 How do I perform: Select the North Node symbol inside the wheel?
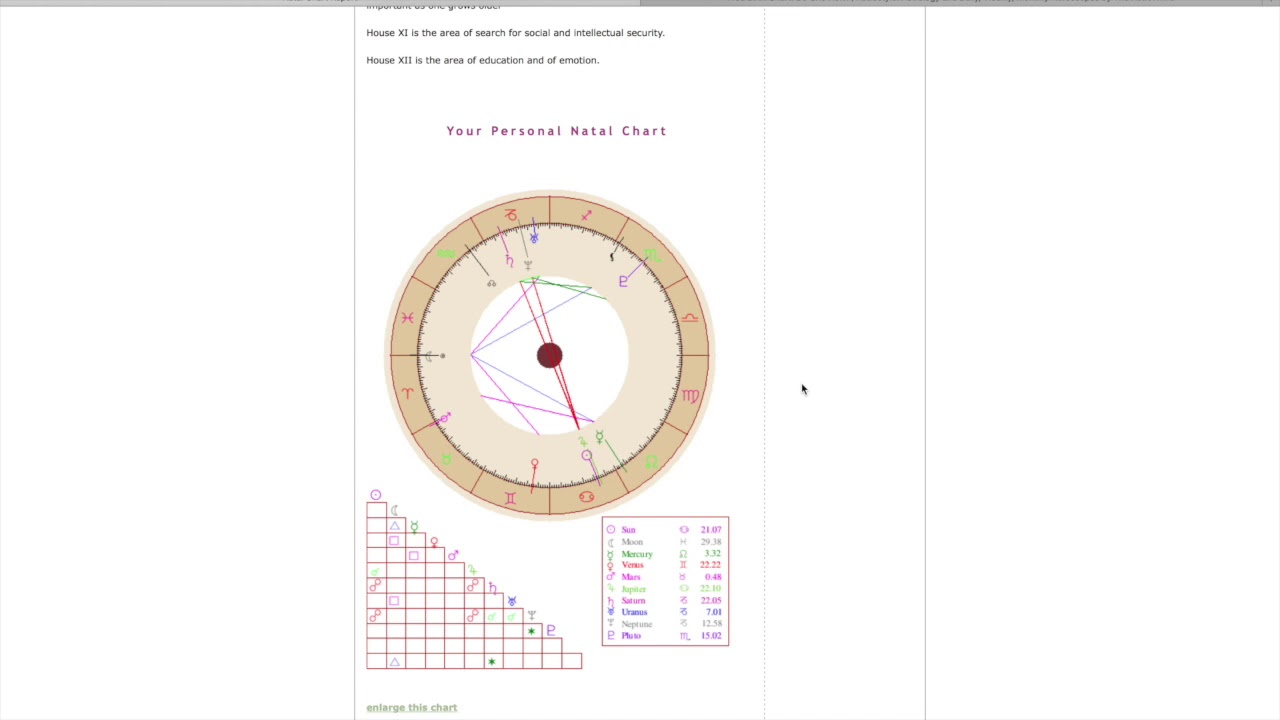coord(491,283)
